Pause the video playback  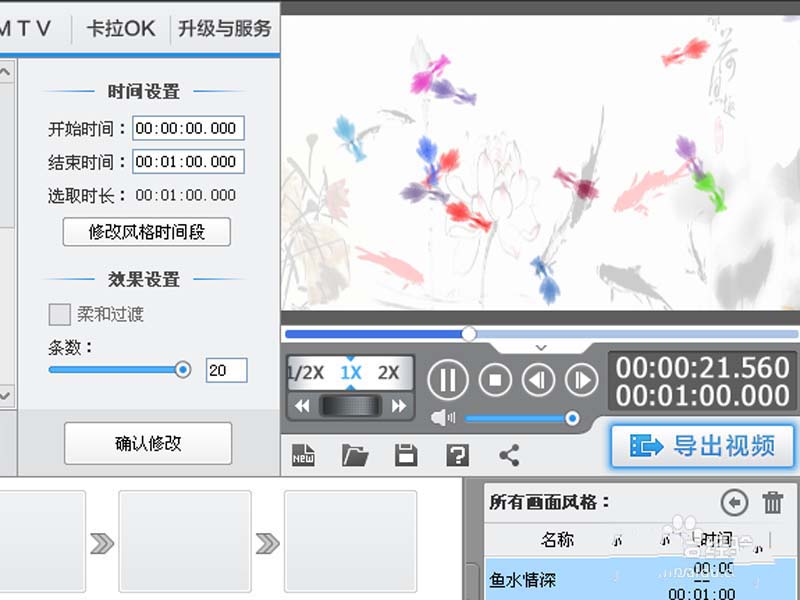447,381
